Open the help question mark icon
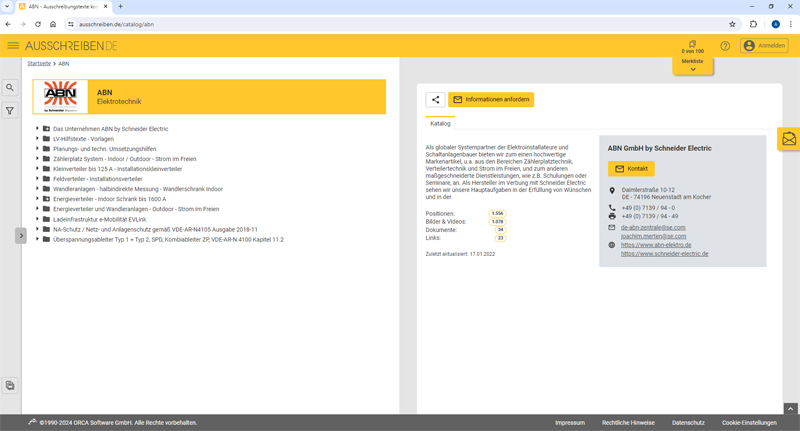 [725, 46]
